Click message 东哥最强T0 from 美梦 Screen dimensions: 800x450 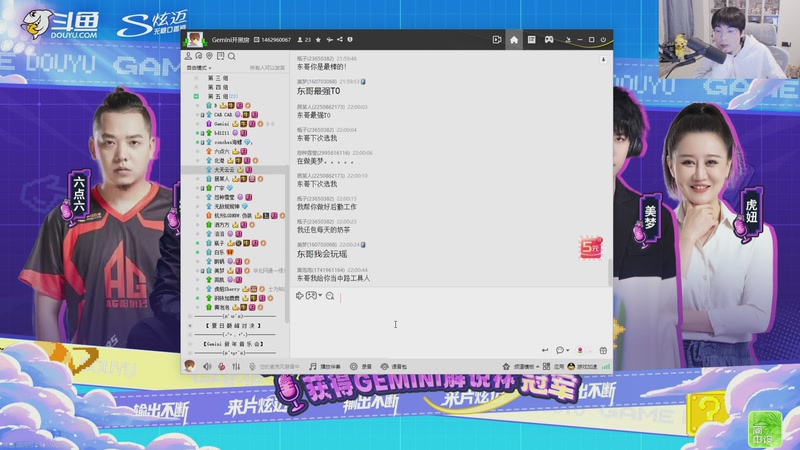point(318,91)
